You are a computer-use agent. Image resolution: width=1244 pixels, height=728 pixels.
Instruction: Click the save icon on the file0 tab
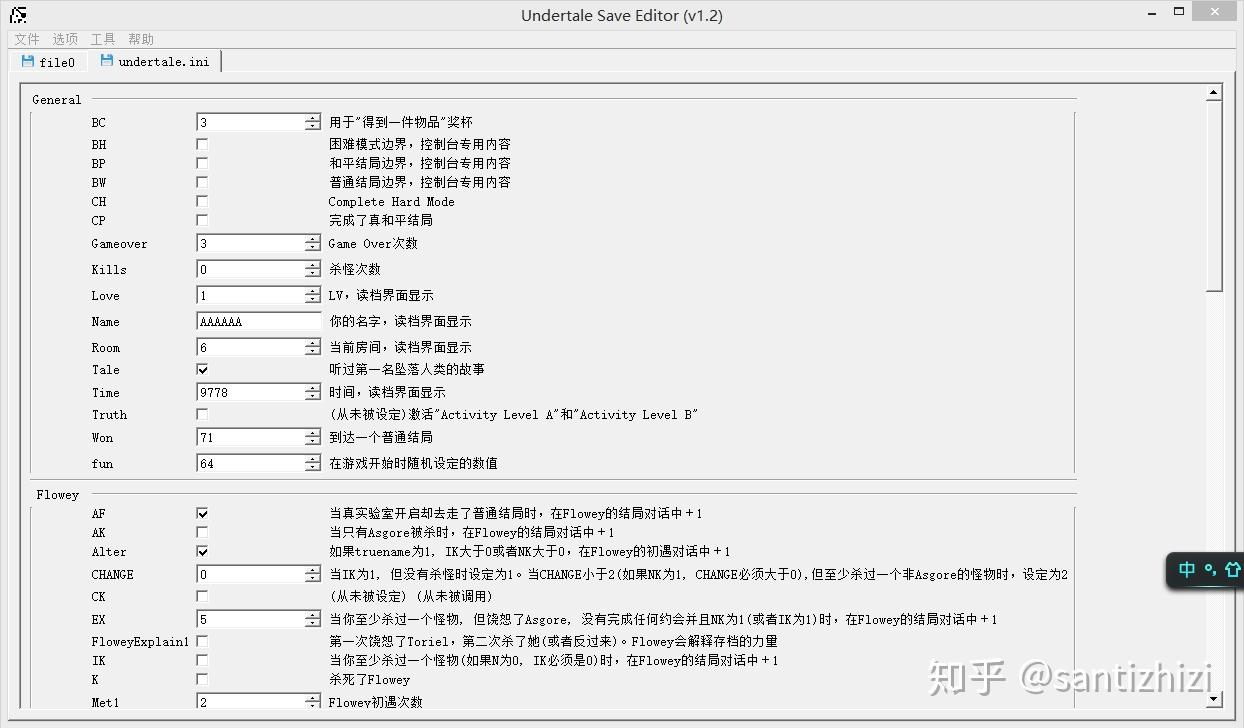click(25, 61)
